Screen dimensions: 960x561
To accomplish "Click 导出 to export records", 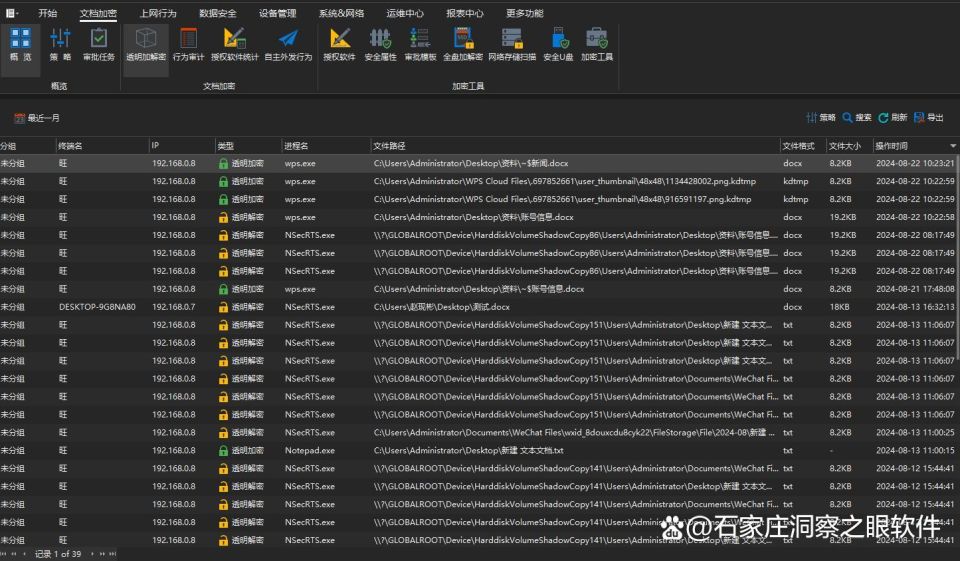I will pyautogui.click(x=928, y=118).
